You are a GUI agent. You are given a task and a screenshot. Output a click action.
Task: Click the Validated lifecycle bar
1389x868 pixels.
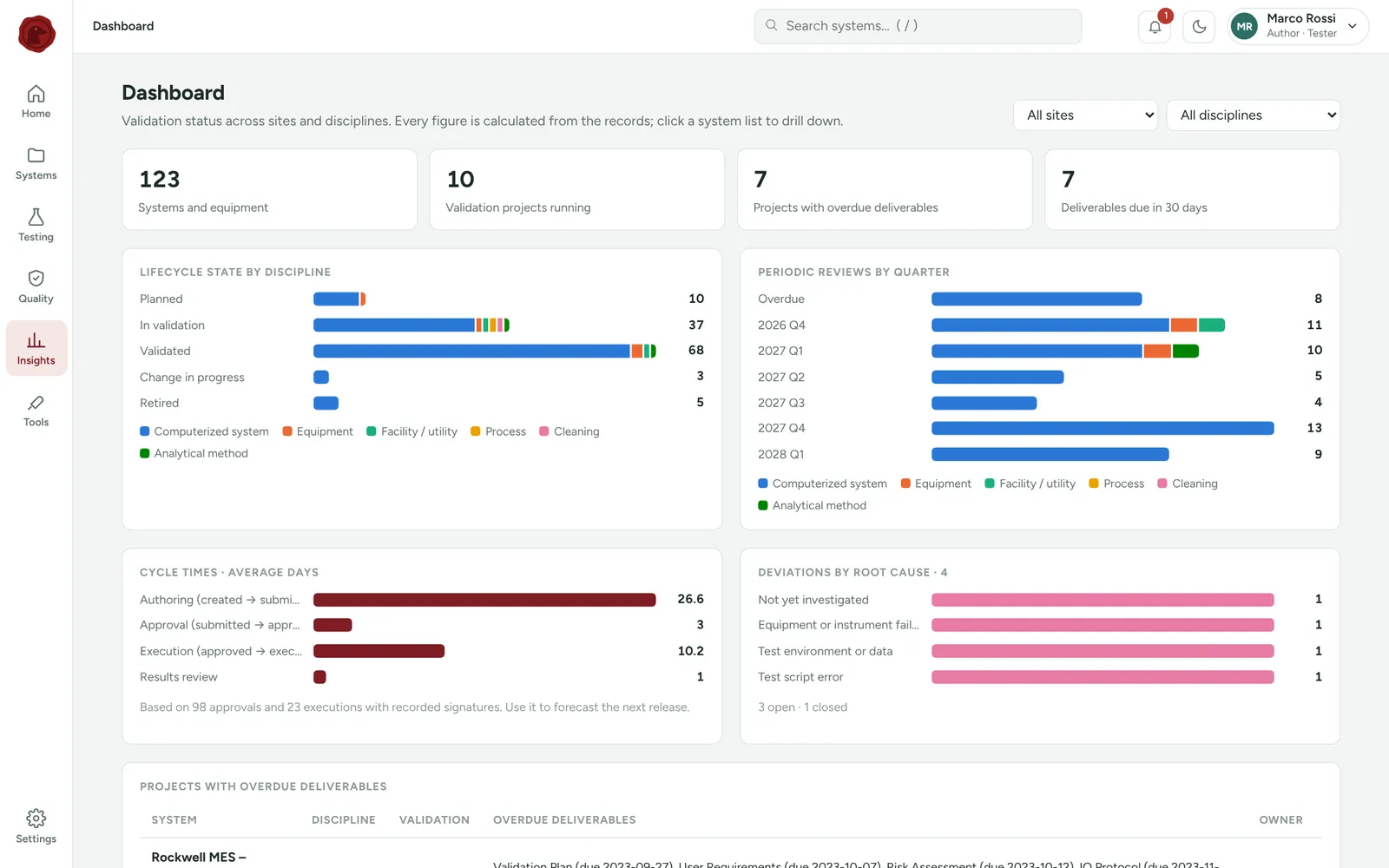tap(484, 351)
